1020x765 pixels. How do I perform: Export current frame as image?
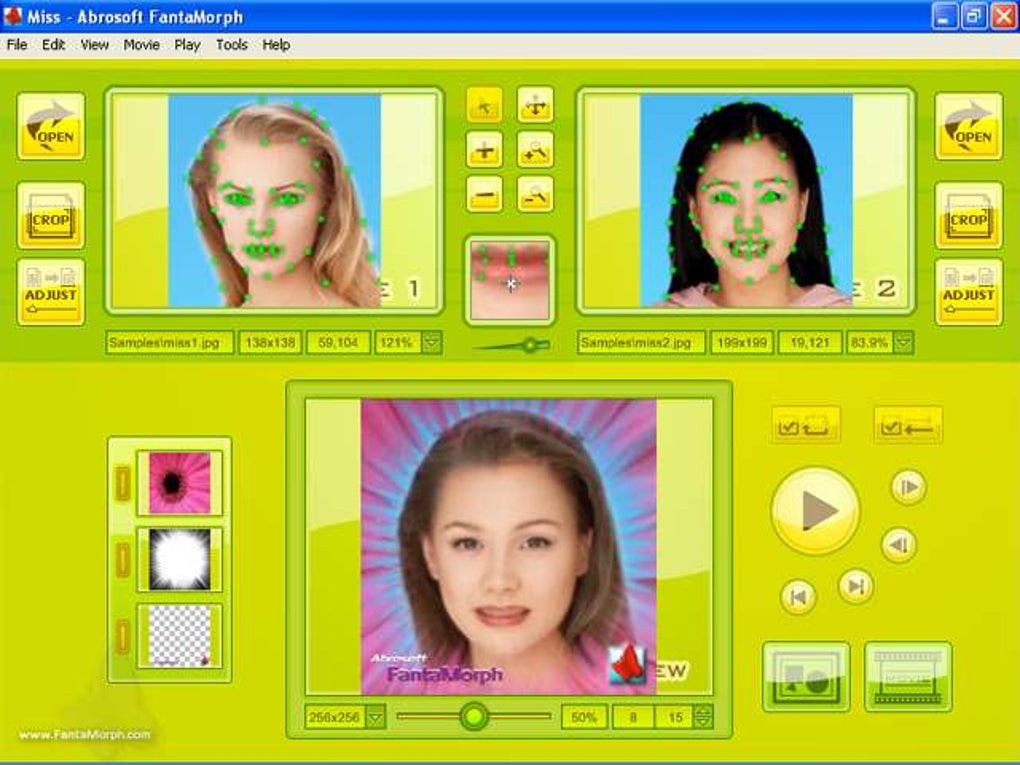806,677
